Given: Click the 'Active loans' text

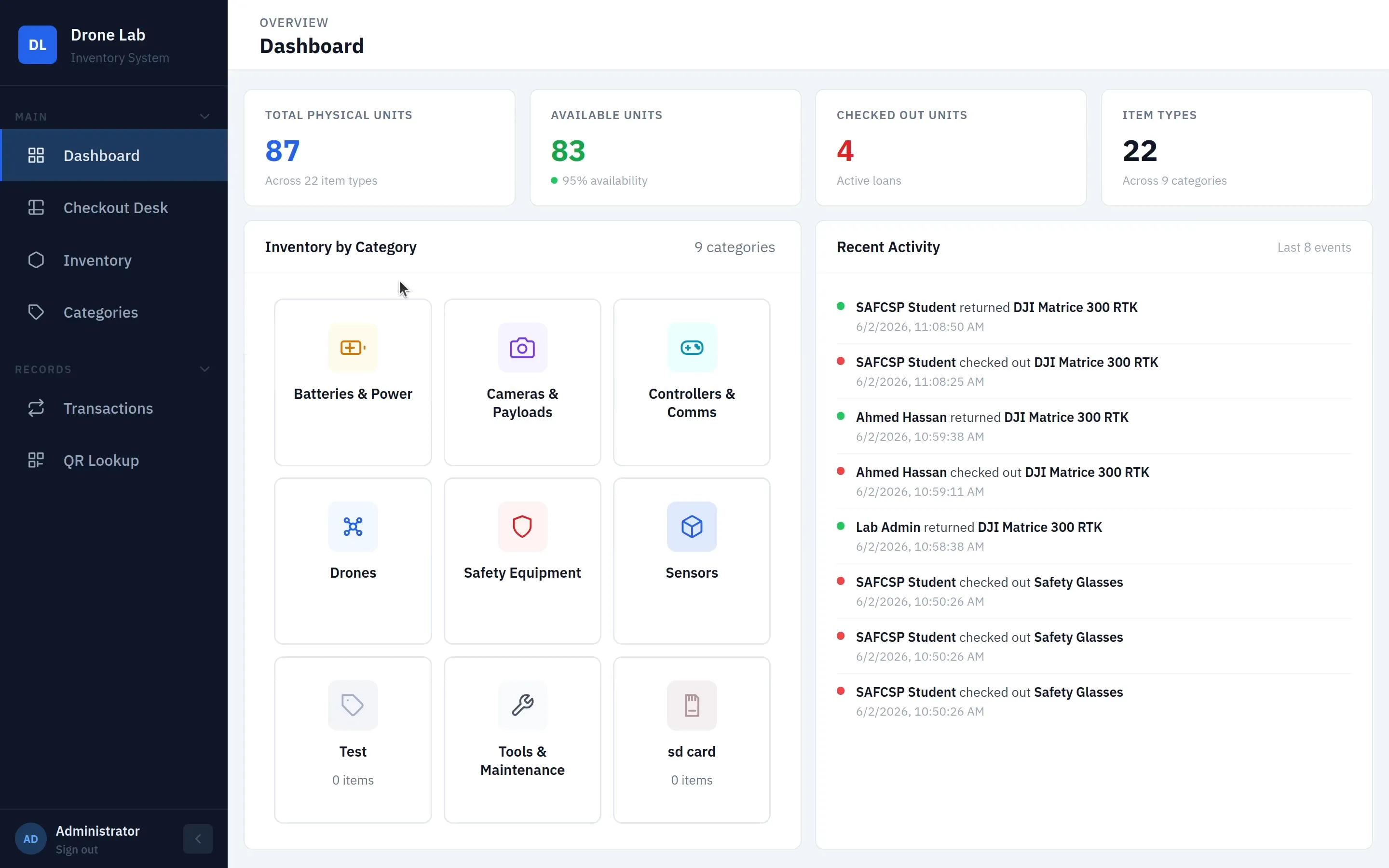Looking at the screenshot, I should coord(869,181).
